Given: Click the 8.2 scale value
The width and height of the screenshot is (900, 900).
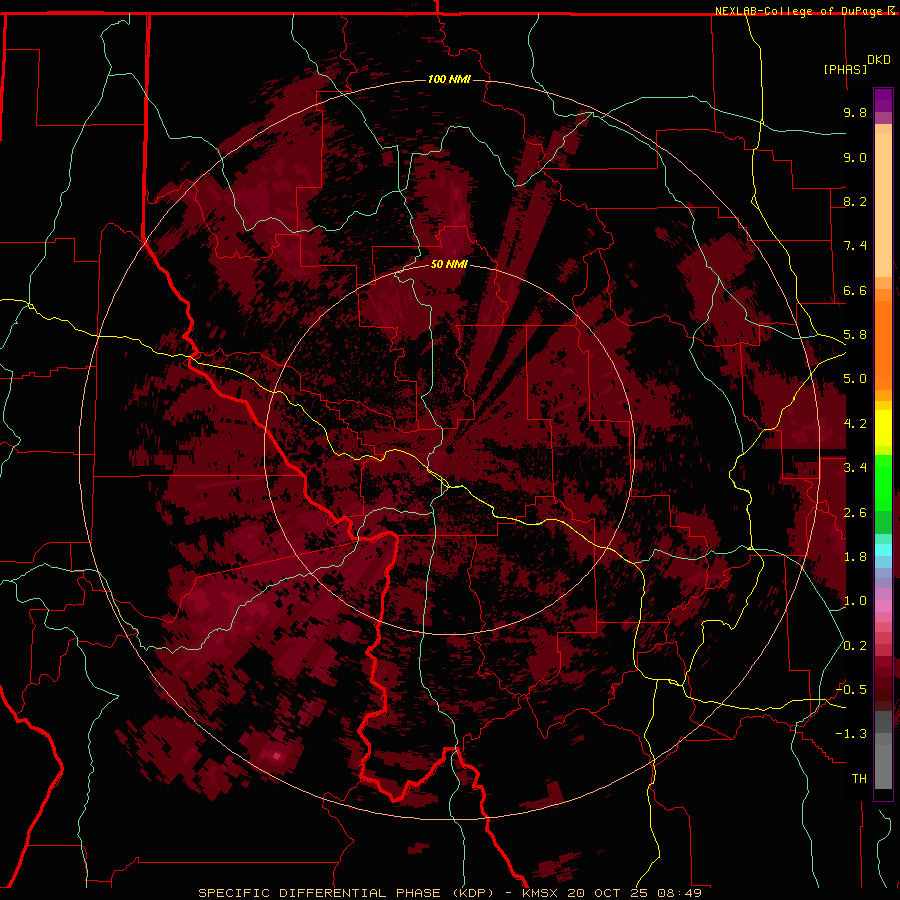Looking at the screenshot, I should coord(855,201).
